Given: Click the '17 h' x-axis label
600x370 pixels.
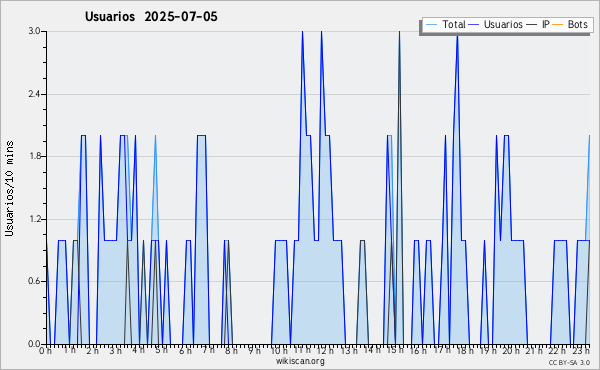Looking at the screenshot, I should pyautogui.click(x=442, y=350).
